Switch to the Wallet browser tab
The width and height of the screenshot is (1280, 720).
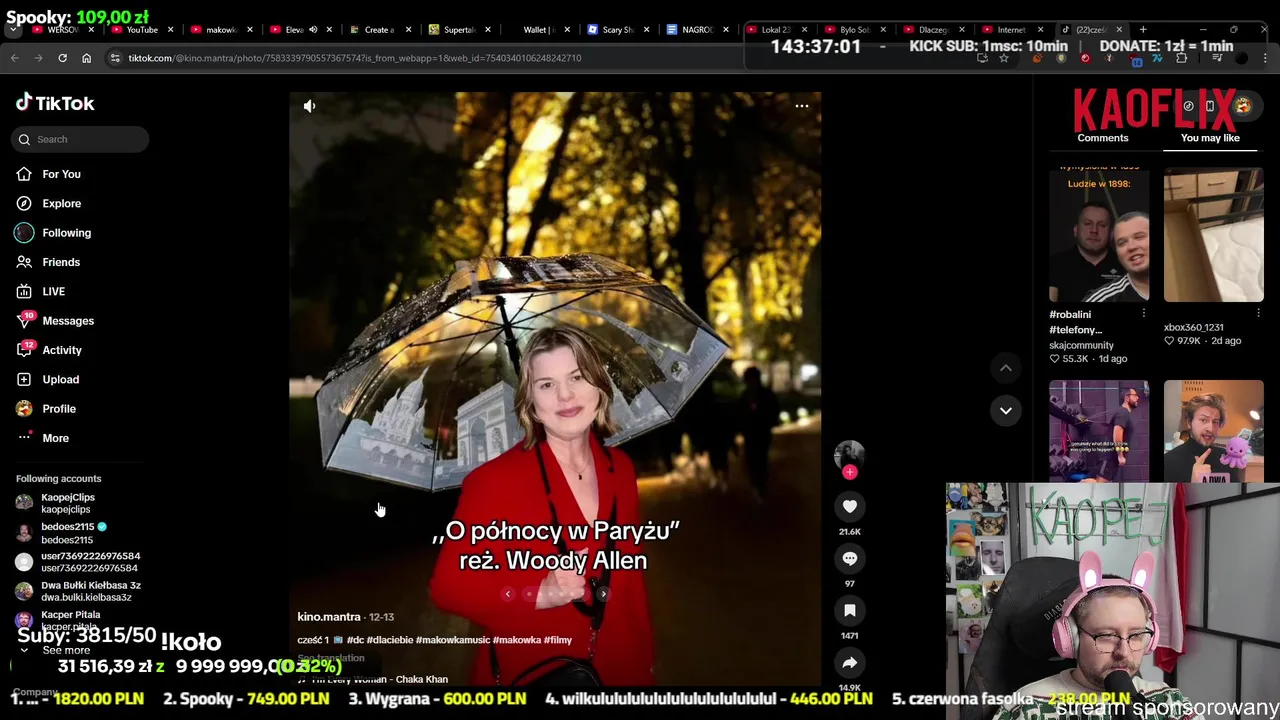tap(538, 29)
